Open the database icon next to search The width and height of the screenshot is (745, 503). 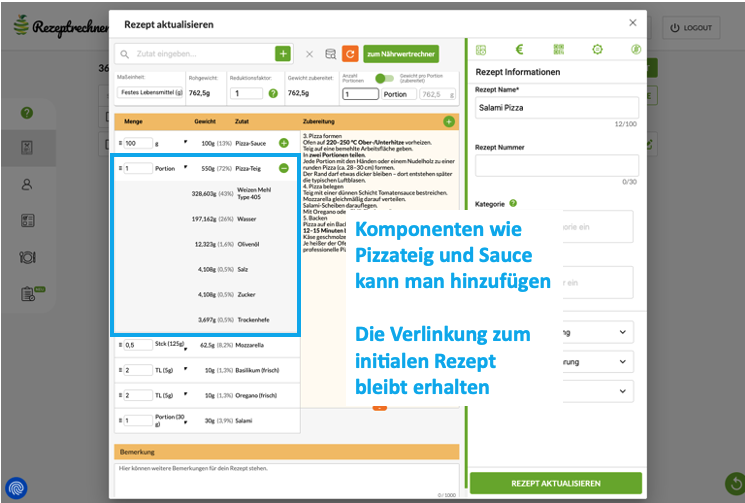[x=330, y=54]
